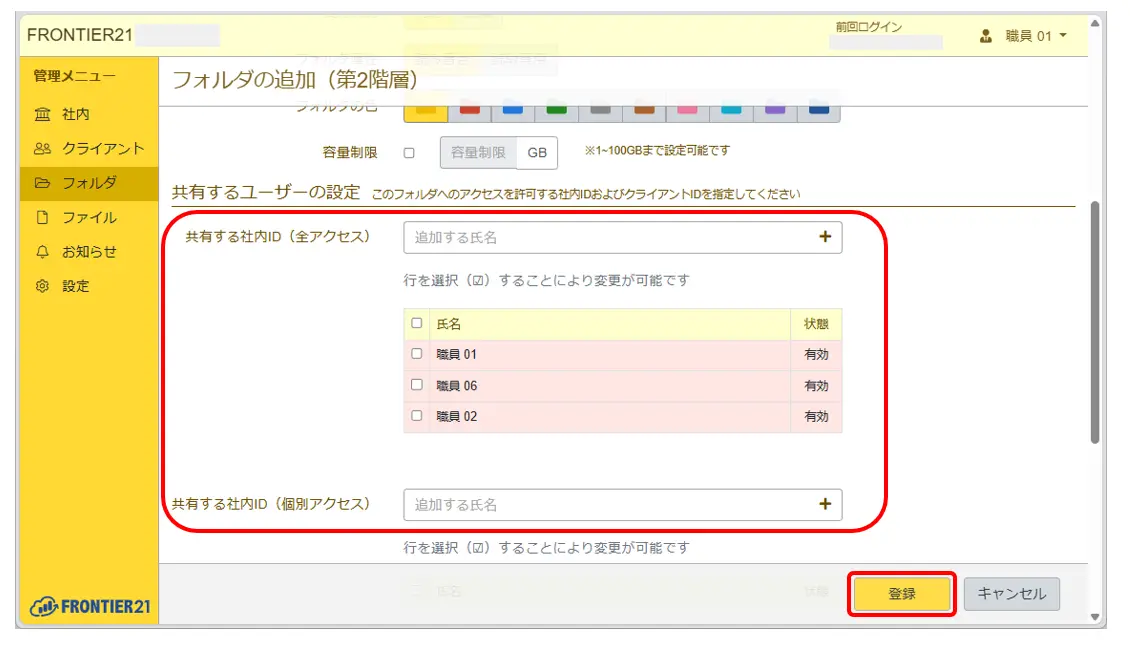The image size is (1130, 650).
Task: Select the 職員 02 row checkbox
Action: (x=417, y=416)
